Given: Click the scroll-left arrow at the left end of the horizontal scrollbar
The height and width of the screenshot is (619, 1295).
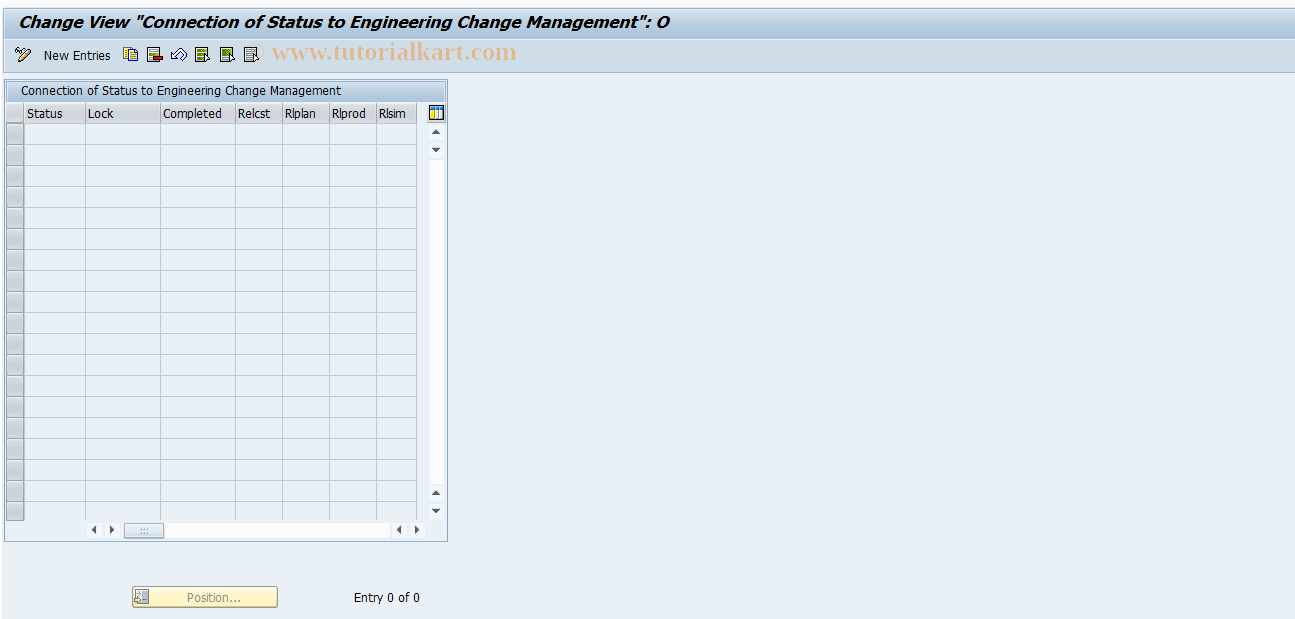Looking at the screenshot, I should tap(95, 530).
